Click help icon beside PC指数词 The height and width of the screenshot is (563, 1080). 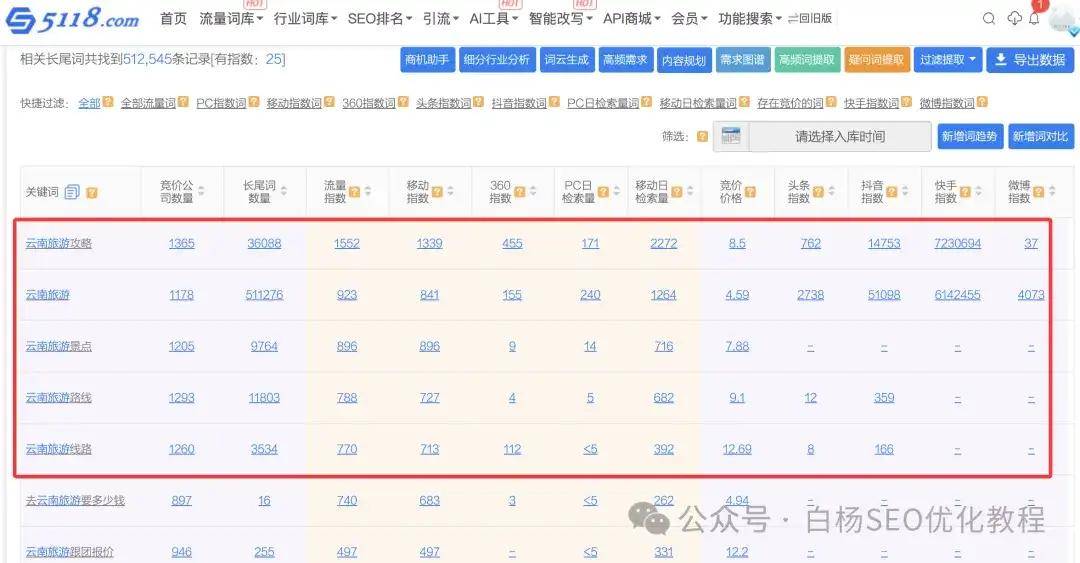254,102
